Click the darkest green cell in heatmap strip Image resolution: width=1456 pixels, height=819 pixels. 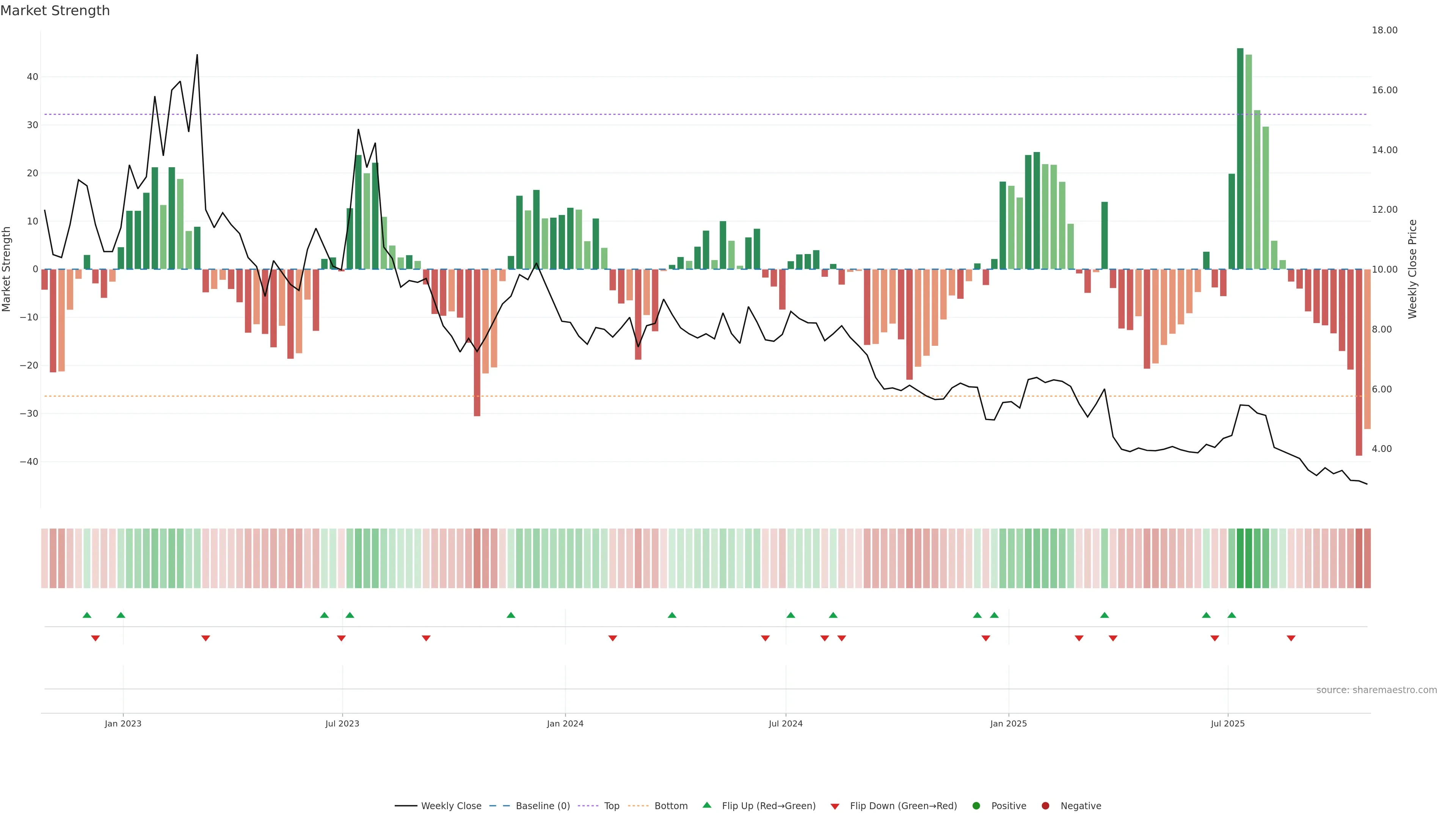[1240, 559]
